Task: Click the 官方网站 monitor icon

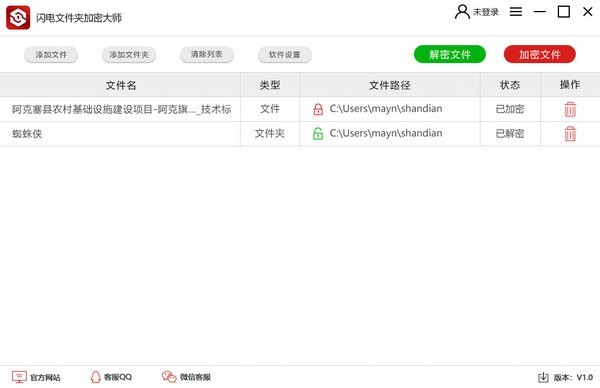Action: pyautogui.click(x=19, y=377)
